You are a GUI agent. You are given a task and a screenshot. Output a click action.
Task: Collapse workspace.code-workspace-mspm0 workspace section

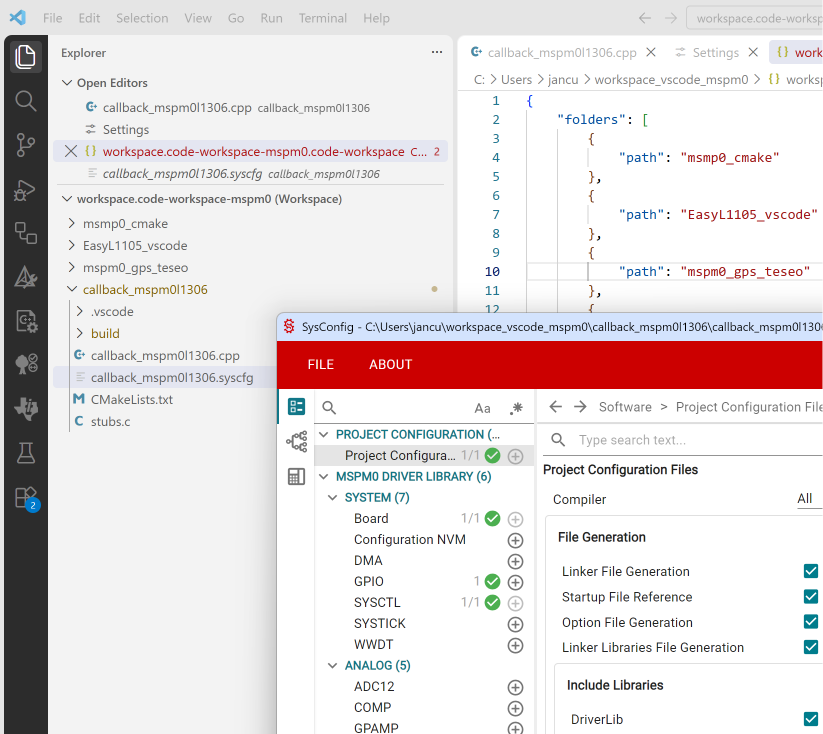pyautogui.click(x=67, y=198)
